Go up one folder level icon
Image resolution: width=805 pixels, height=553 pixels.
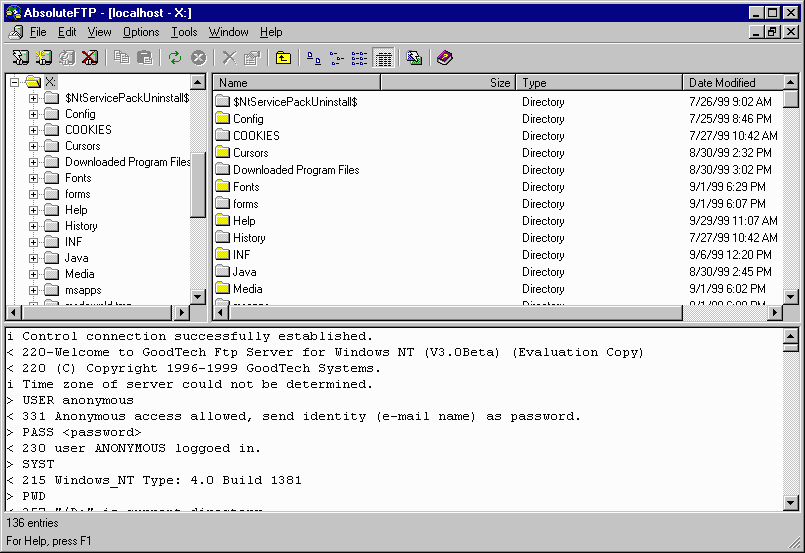283,58
